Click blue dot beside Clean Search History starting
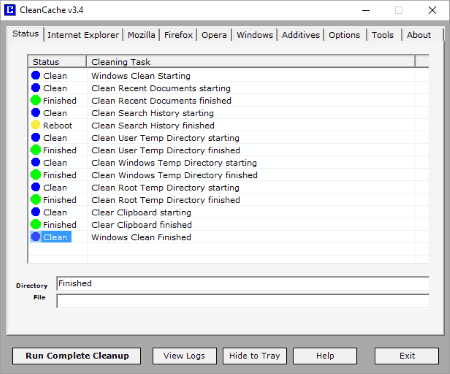 tap(36, 113)
